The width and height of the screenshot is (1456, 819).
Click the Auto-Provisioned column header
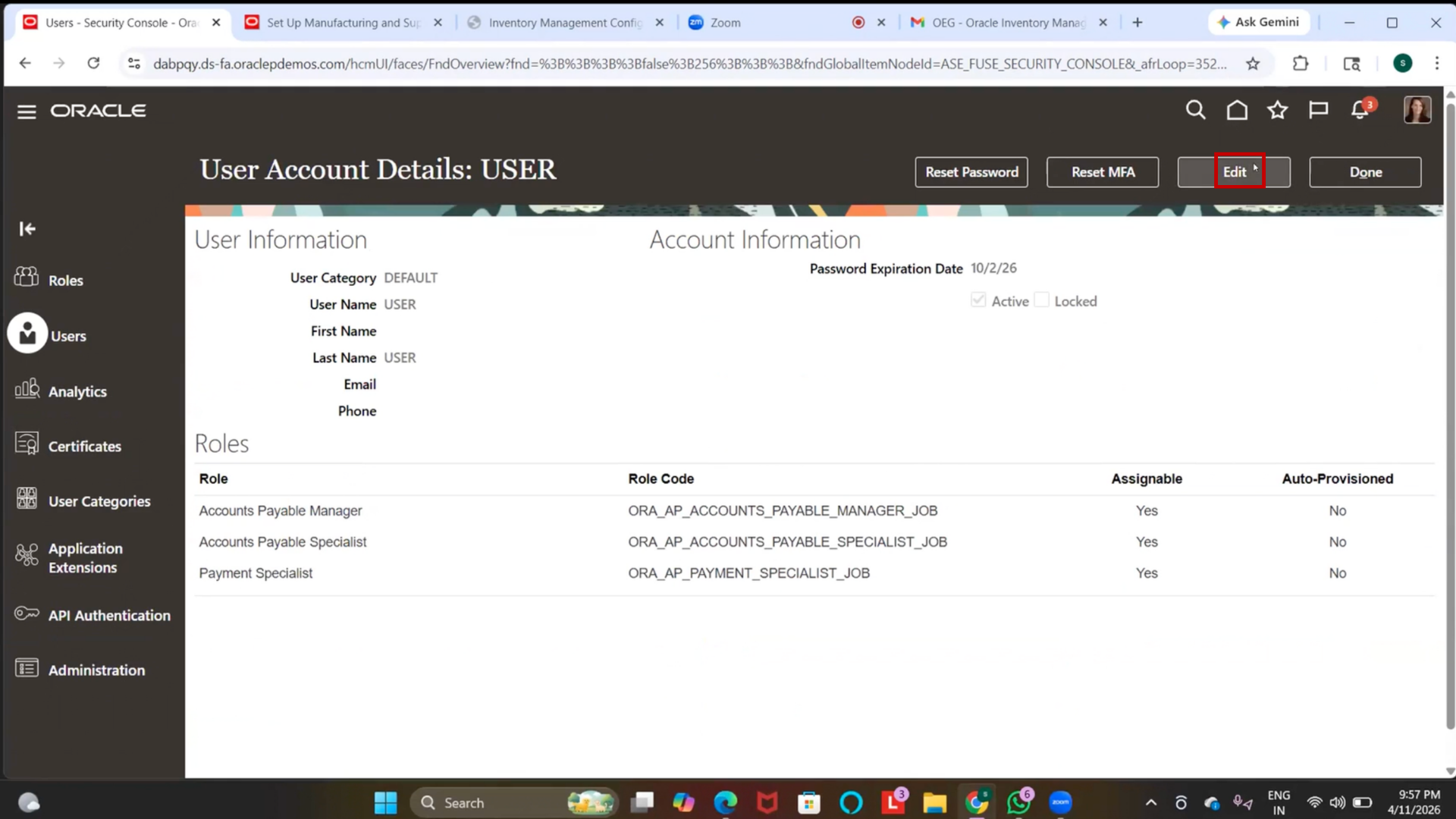tap(1337, 479)
